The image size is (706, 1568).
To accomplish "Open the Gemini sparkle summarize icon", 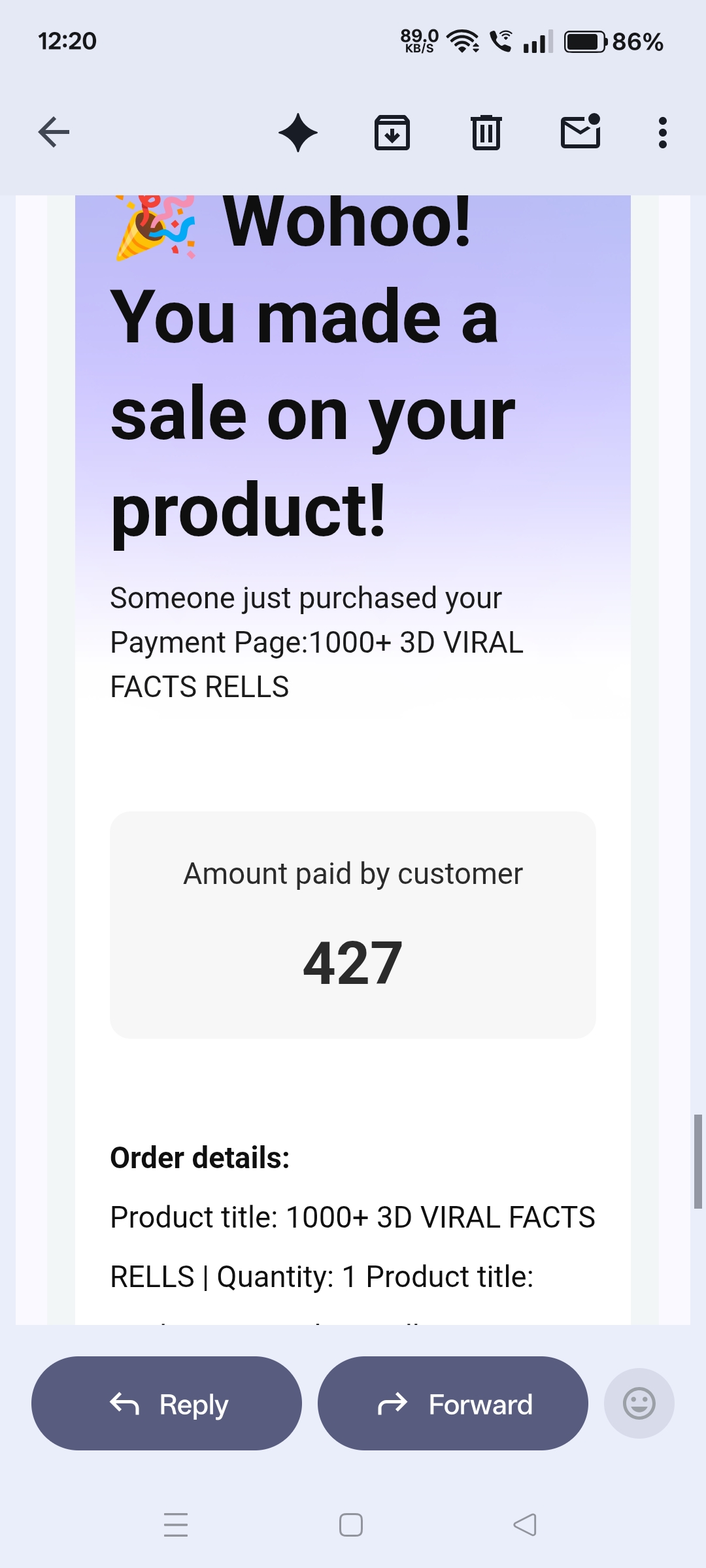I will pos(298,133).
